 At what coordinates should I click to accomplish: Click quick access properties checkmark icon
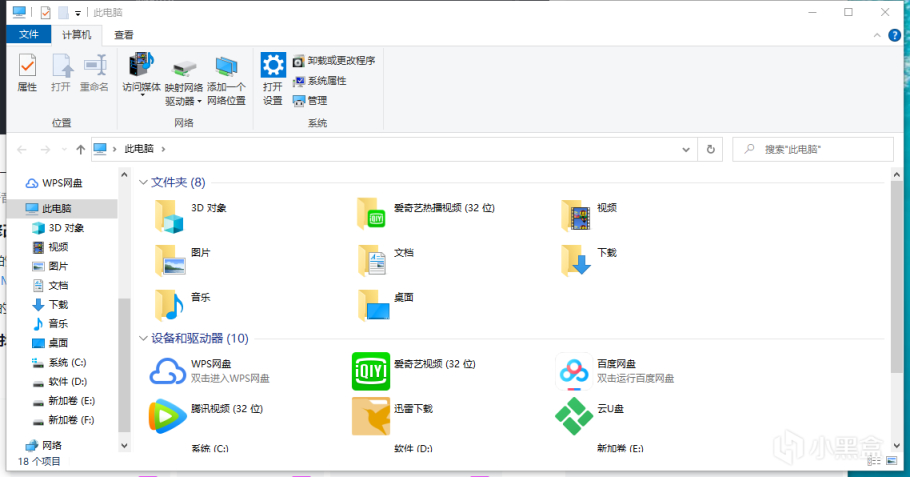click(45, 12)
